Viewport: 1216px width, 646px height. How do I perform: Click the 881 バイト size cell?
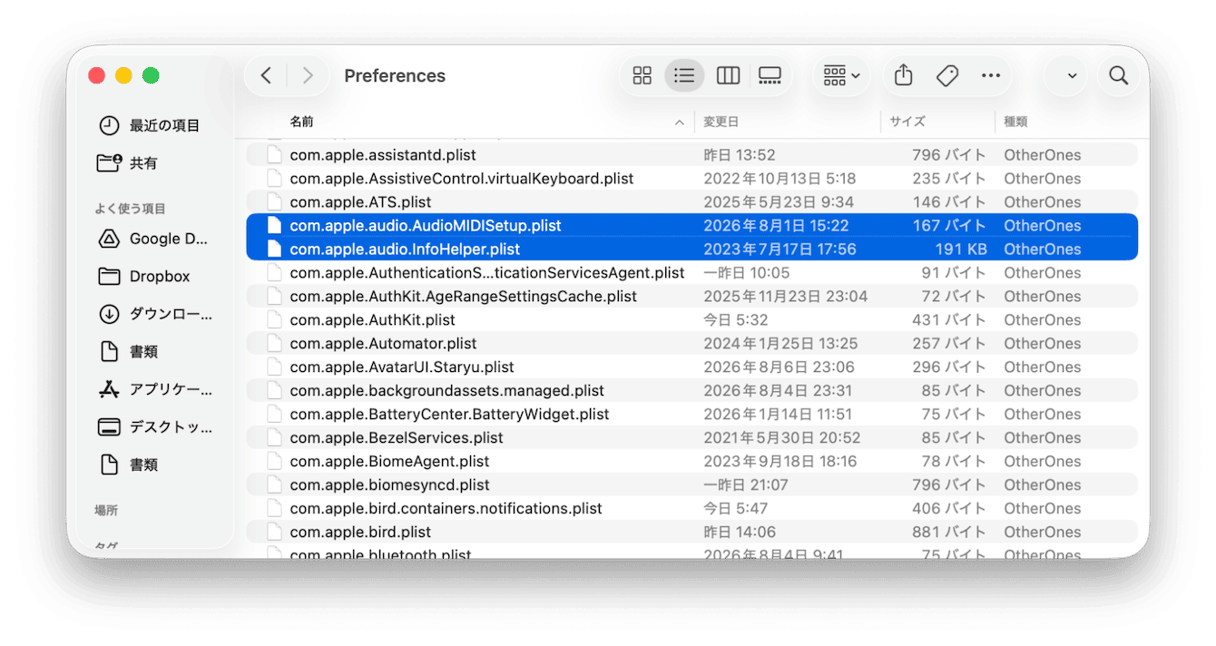[x=949, y=532]
